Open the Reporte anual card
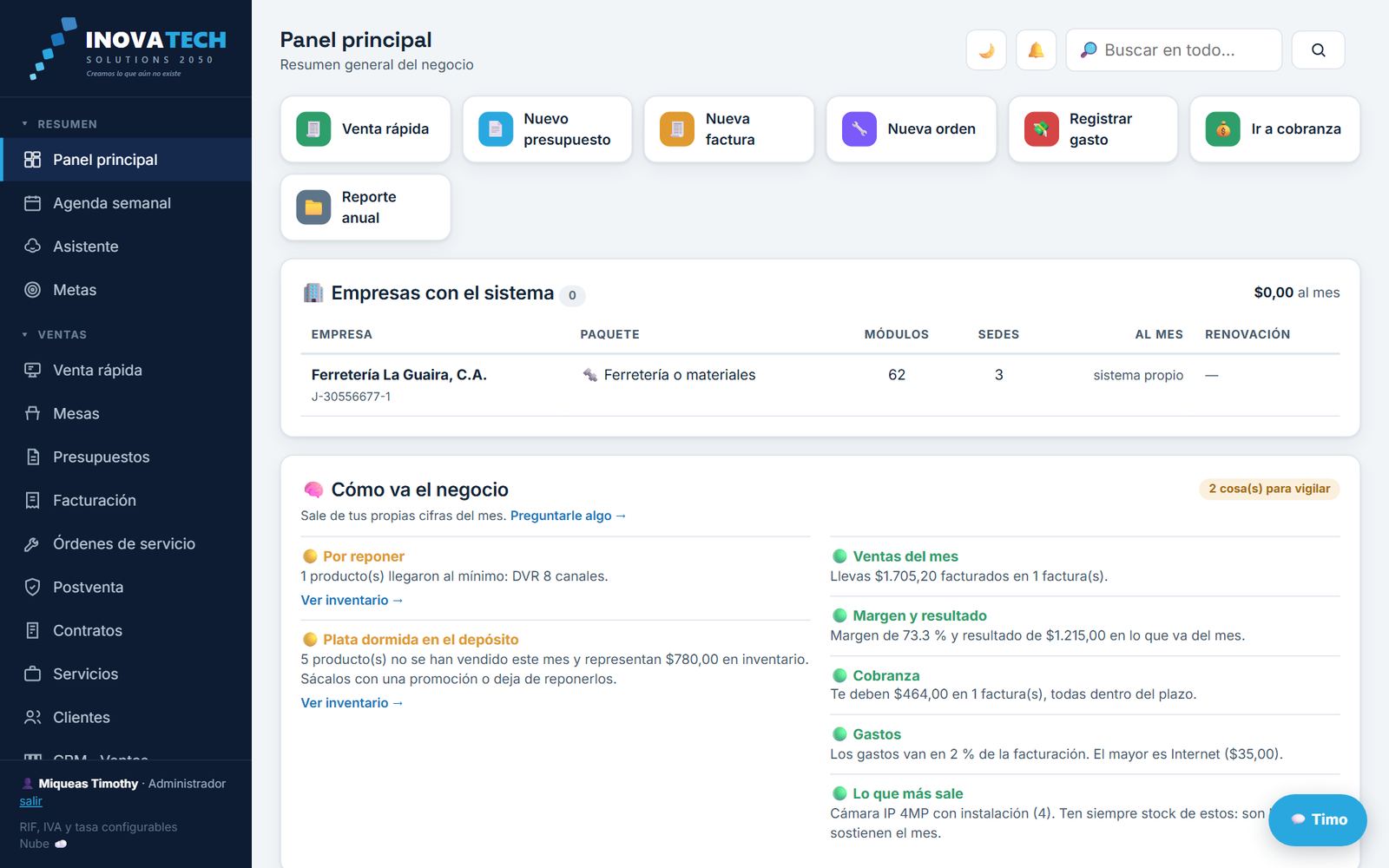The width and height of the screenshot is (1389, 868). point(365,207)
